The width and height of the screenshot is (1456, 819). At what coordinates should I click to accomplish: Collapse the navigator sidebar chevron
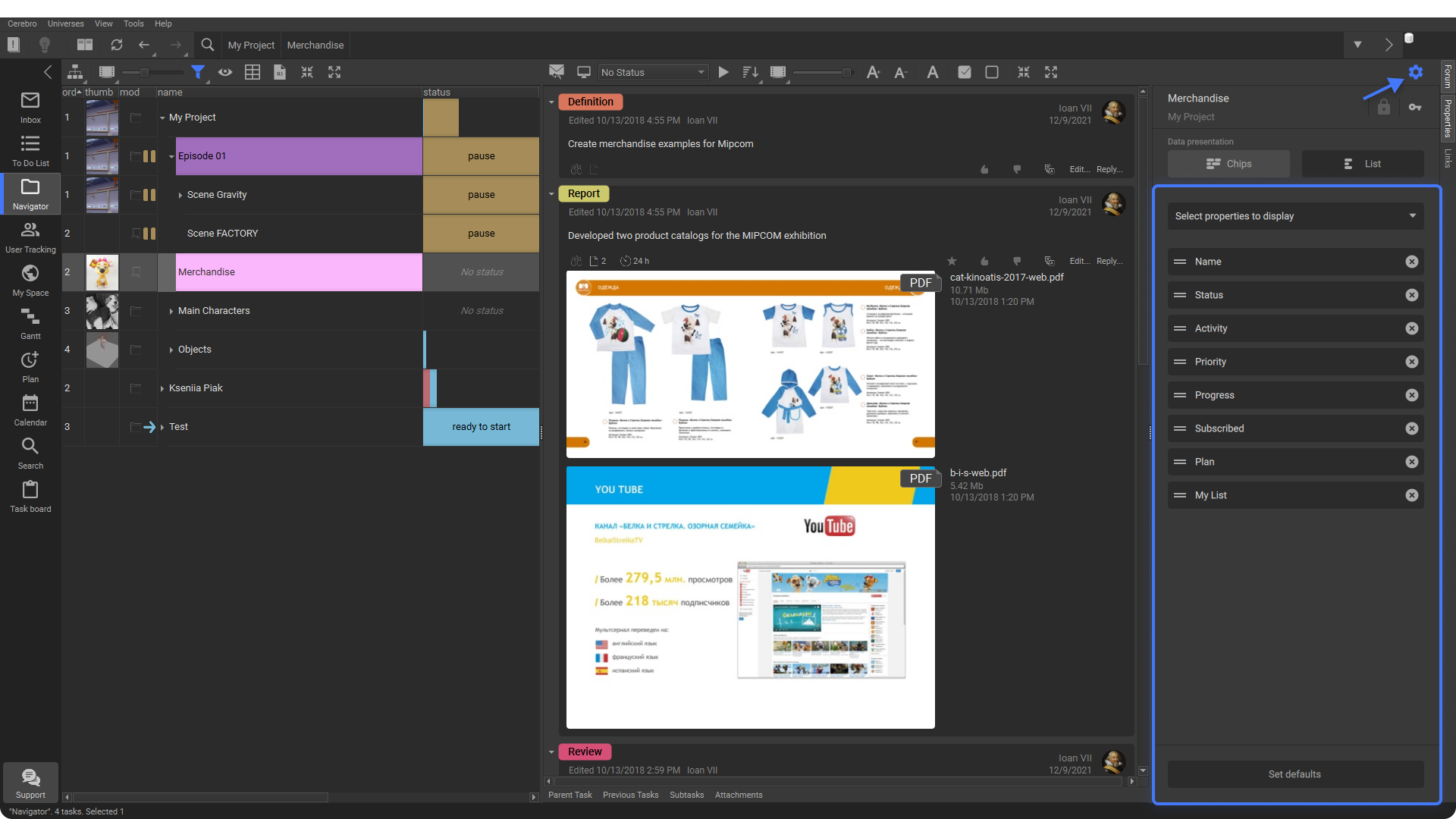point(48,72)
